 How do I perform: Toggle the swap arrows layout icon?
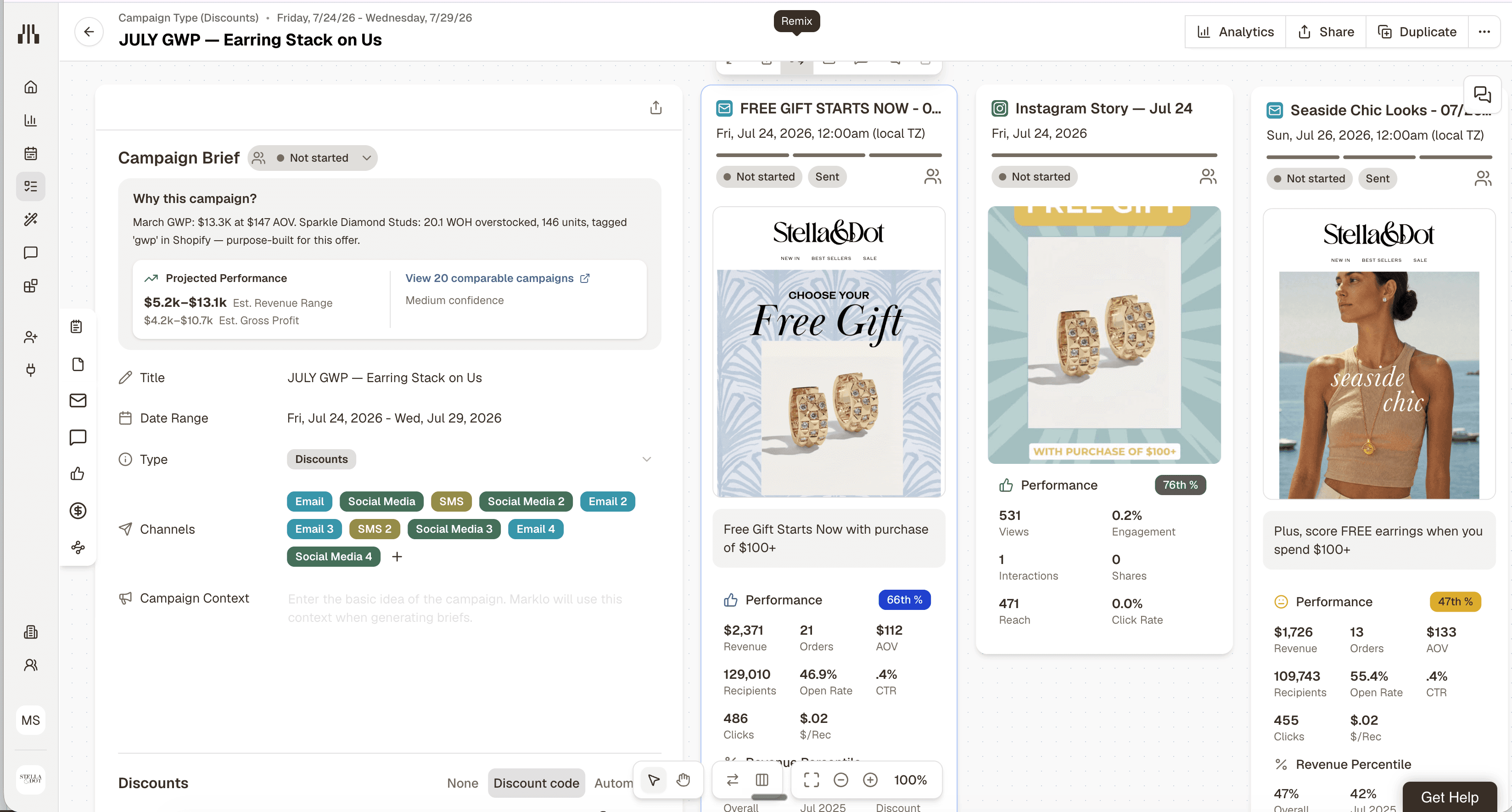(x=732, y=780)
